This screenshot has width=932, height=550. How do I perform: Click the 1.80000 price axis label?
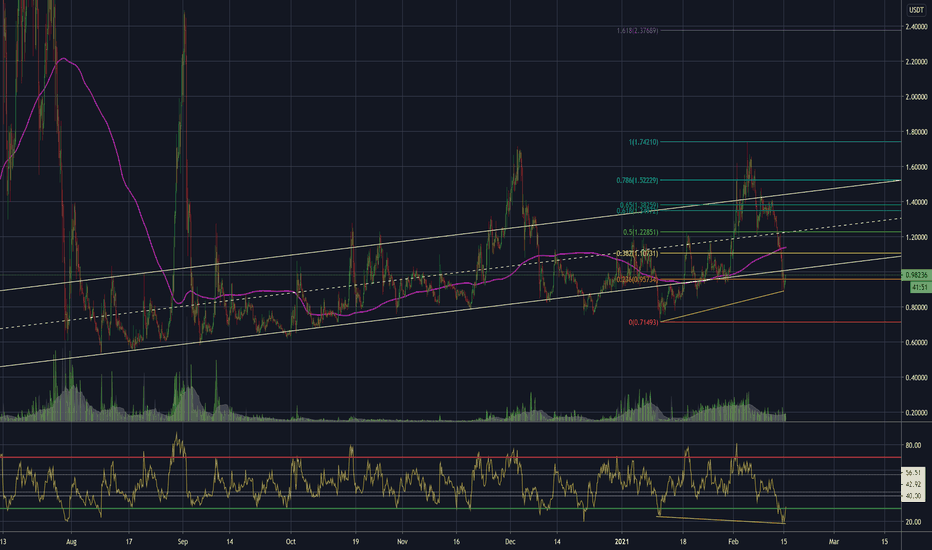click(x=916, y=132)
